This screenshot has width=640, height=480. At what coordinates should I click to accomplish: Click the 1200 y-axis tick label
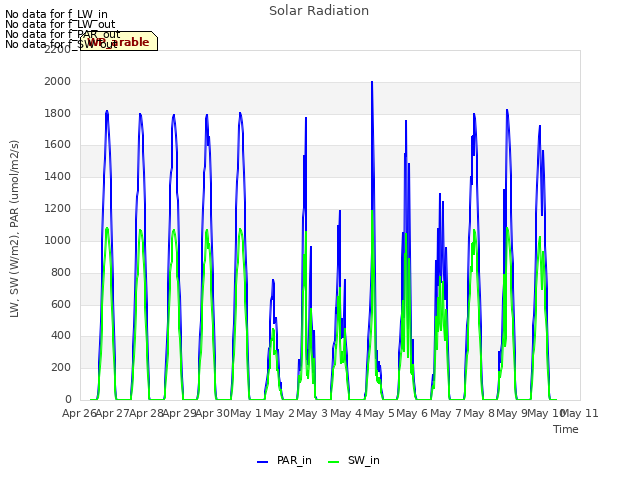coord(58,208)
